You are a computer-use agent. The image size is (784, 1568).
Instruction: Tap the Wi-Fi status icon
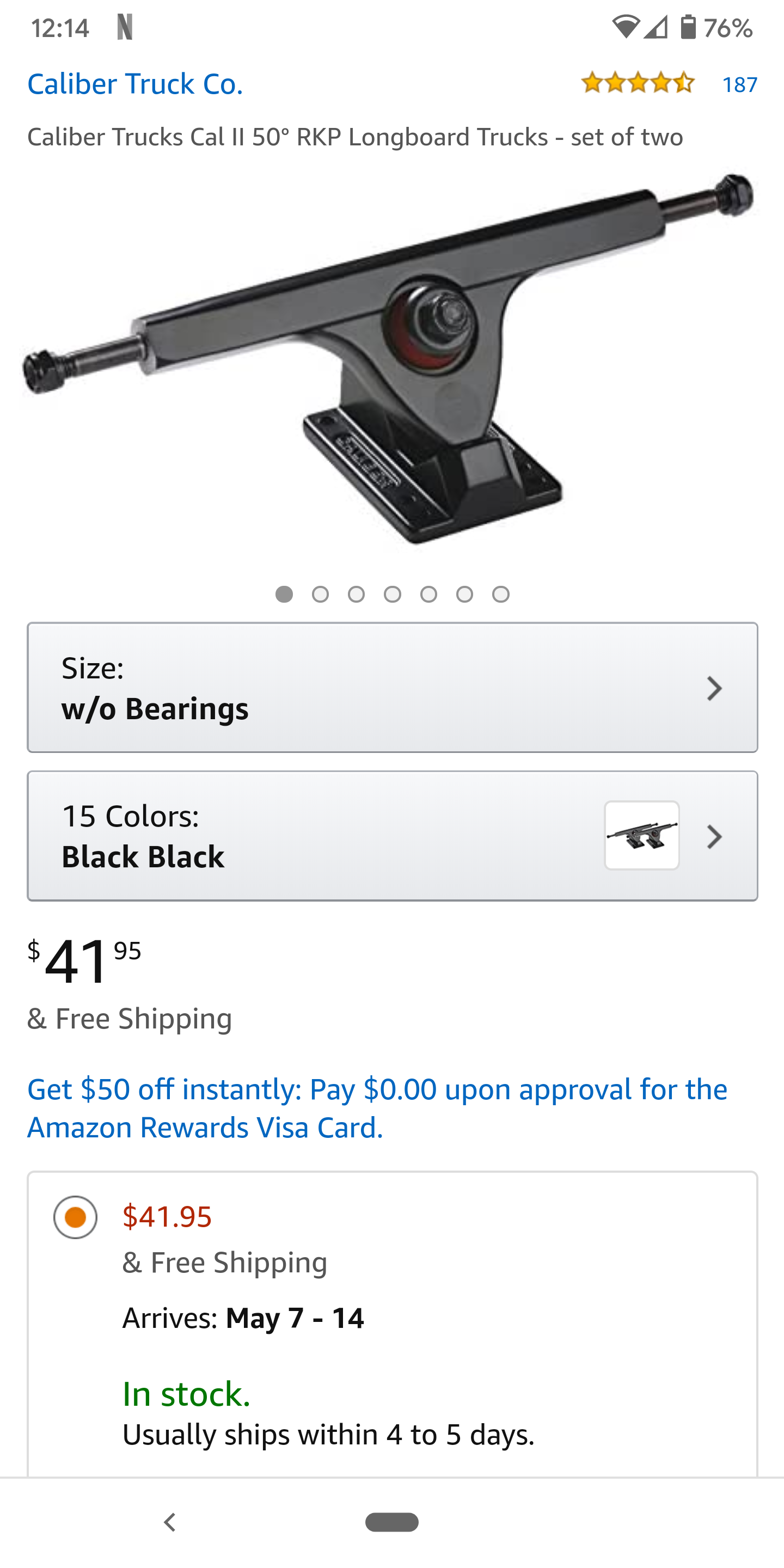625,27
